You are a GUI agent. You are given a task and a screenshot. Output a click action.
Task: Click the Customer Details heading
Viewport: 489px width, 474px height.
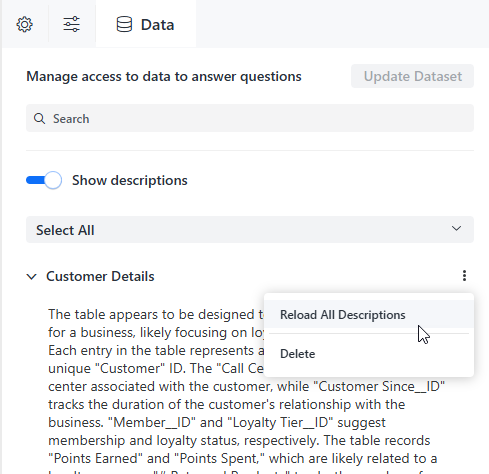(x=100, y=276)
